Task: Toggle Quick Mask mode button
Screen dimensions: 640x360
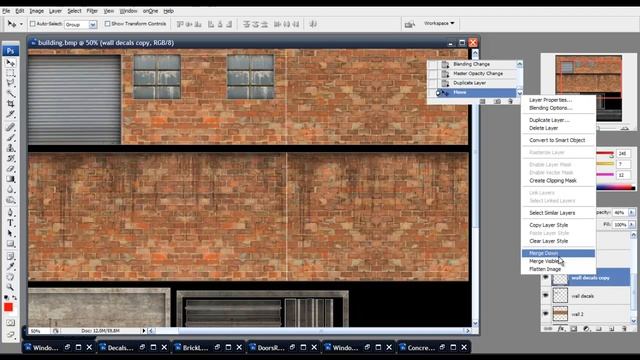Action: click(x=11, y=322)
